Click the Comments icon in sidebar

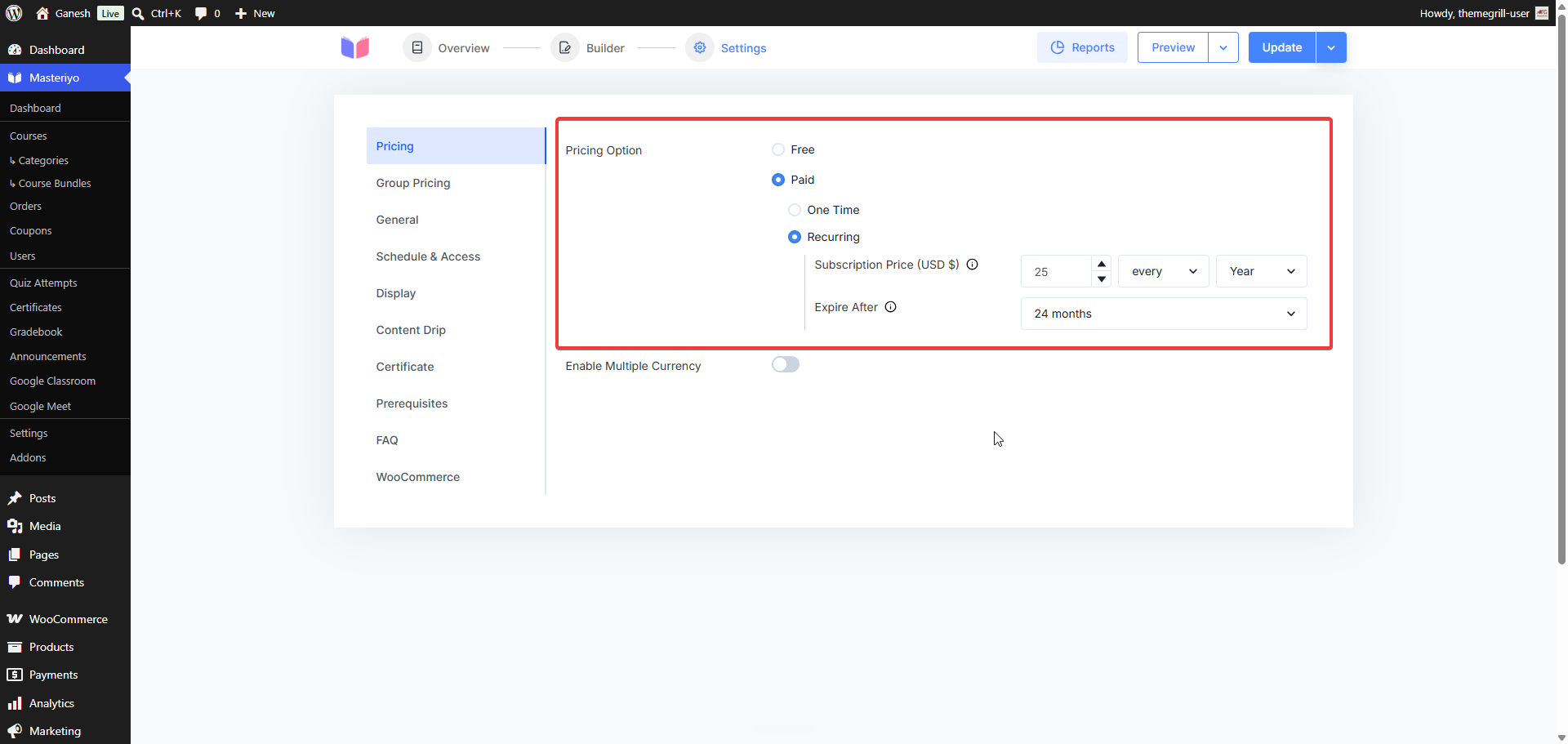pos(15,582)
